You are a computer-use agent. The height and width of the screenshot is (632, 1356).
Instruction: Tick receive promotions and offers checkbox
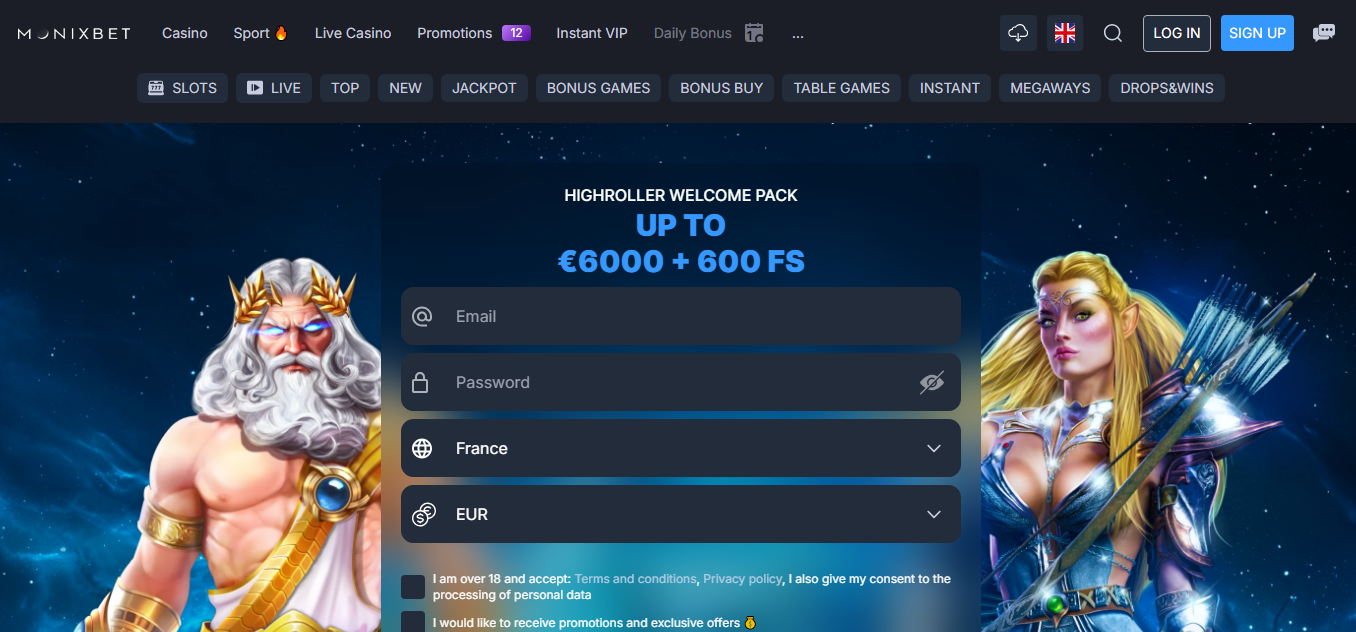tap(413, 622)
